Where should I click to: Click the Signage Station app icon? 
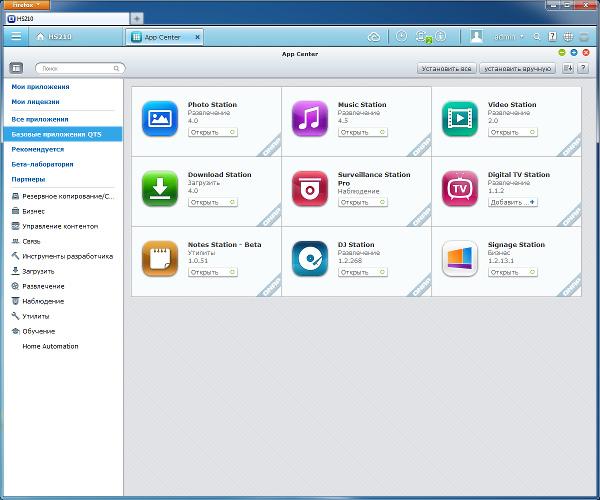[460, 258]
